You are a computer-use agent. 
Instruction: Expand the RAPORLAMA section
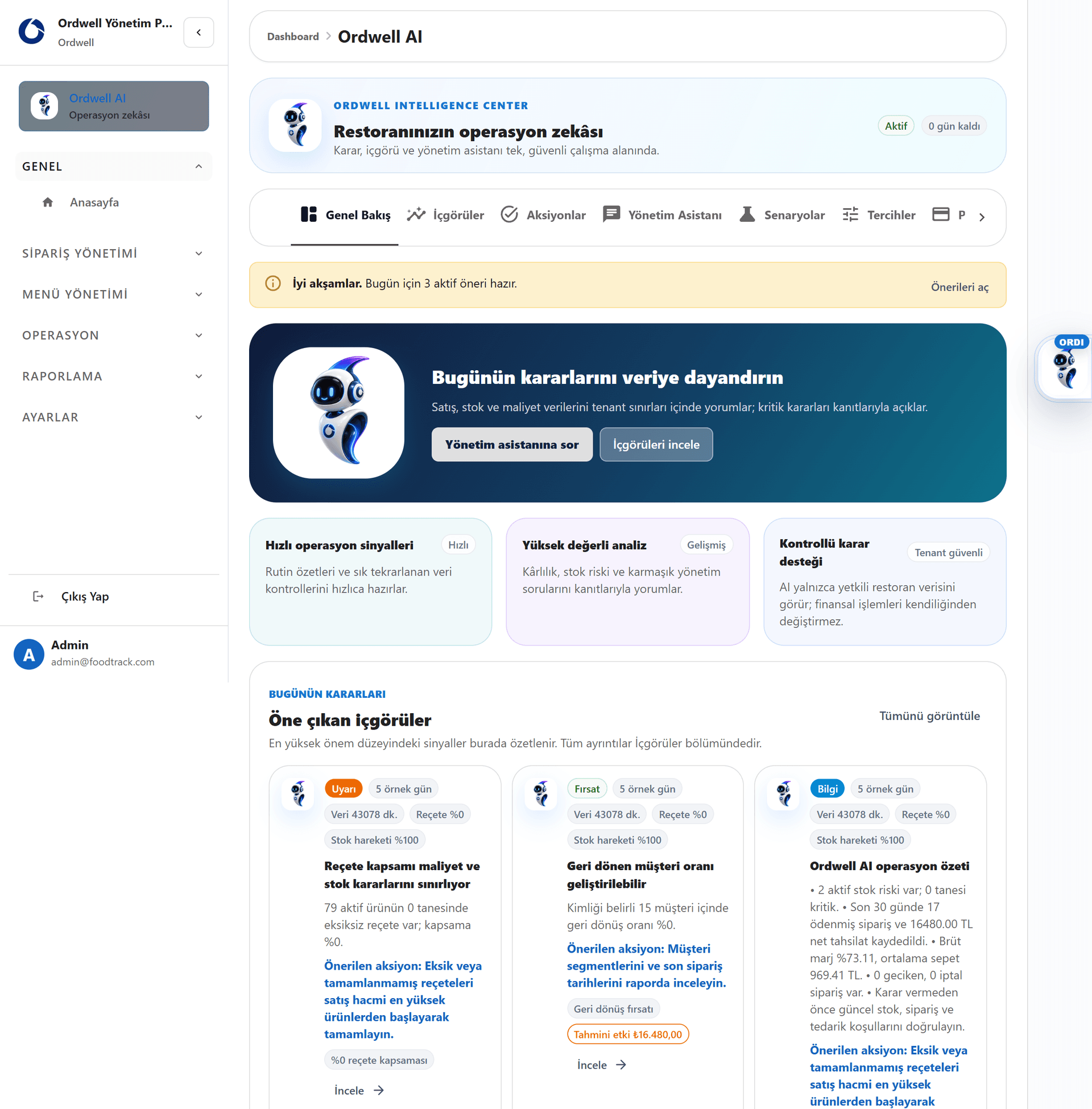[114, 376]
